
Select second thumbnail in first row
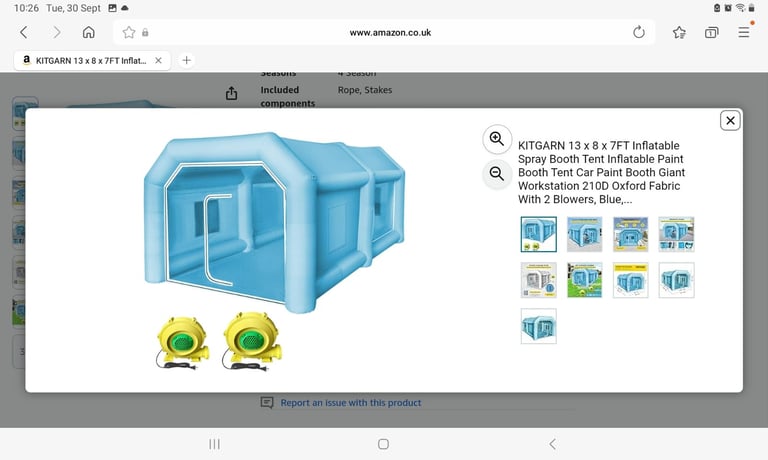tap(584, 234)
